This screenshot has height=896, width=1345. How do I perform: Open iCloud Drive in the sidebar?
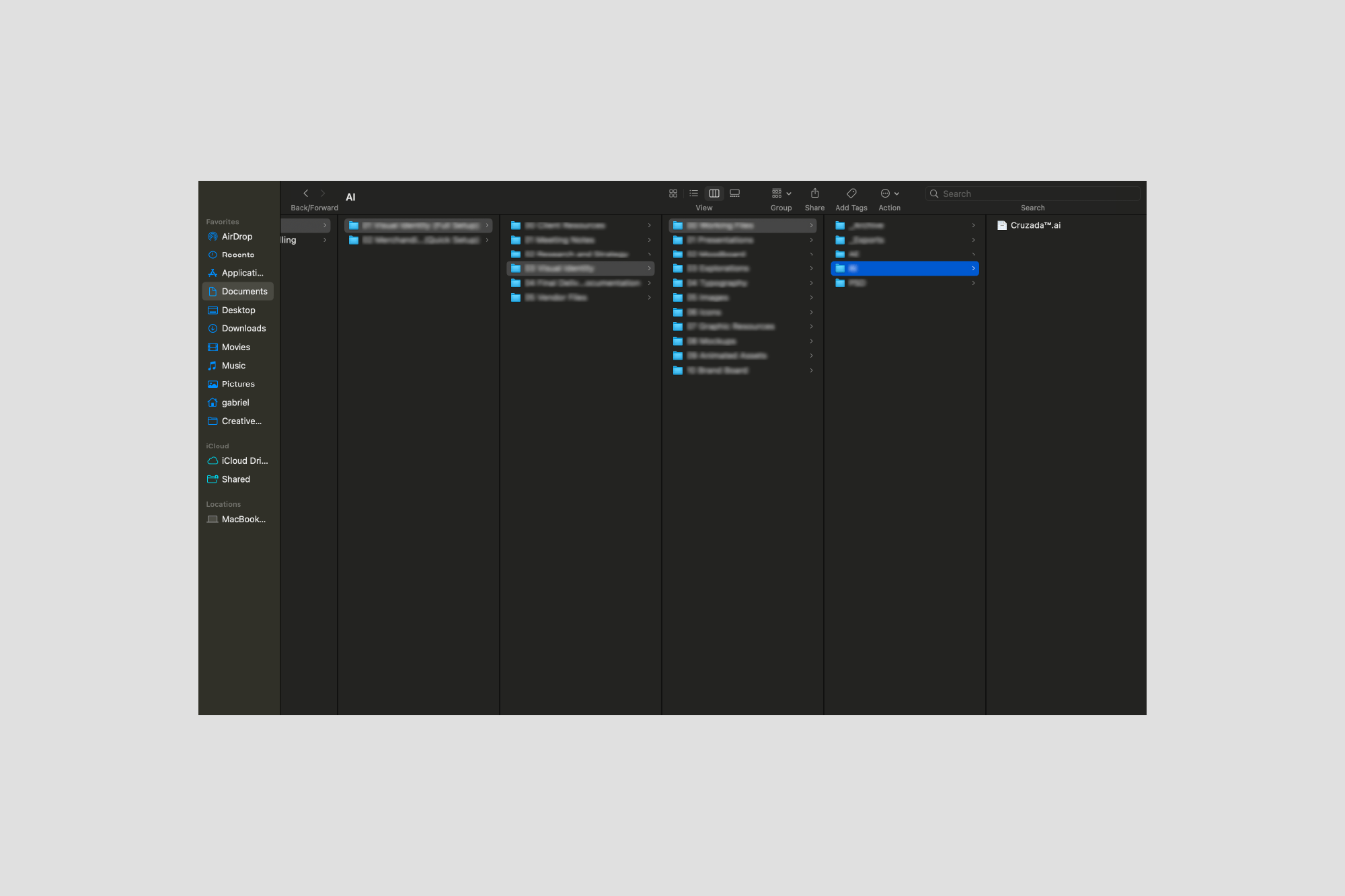pos(242,460)
